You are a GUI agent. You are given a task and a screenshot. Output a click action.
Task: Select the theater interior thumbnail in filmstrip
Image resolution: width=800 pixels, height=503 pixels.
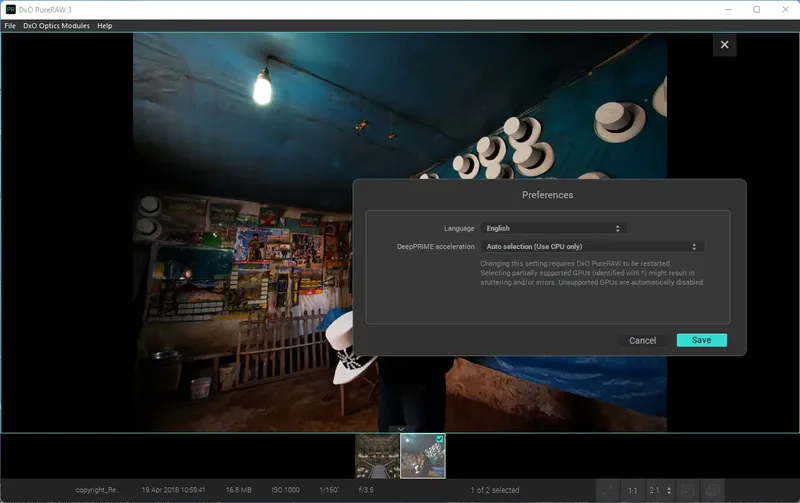(x=377, y=455)
